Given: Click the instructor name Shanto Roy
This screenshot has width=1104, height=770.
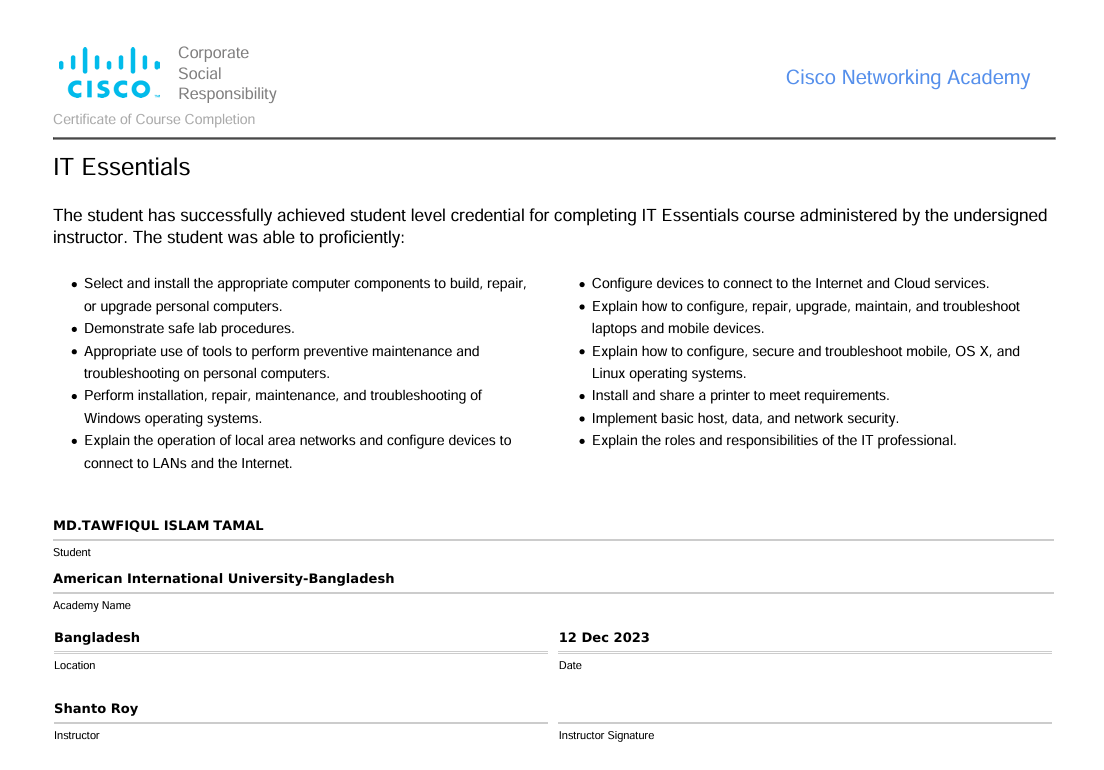Looking at the screenshot, I should tap(96, 709).
